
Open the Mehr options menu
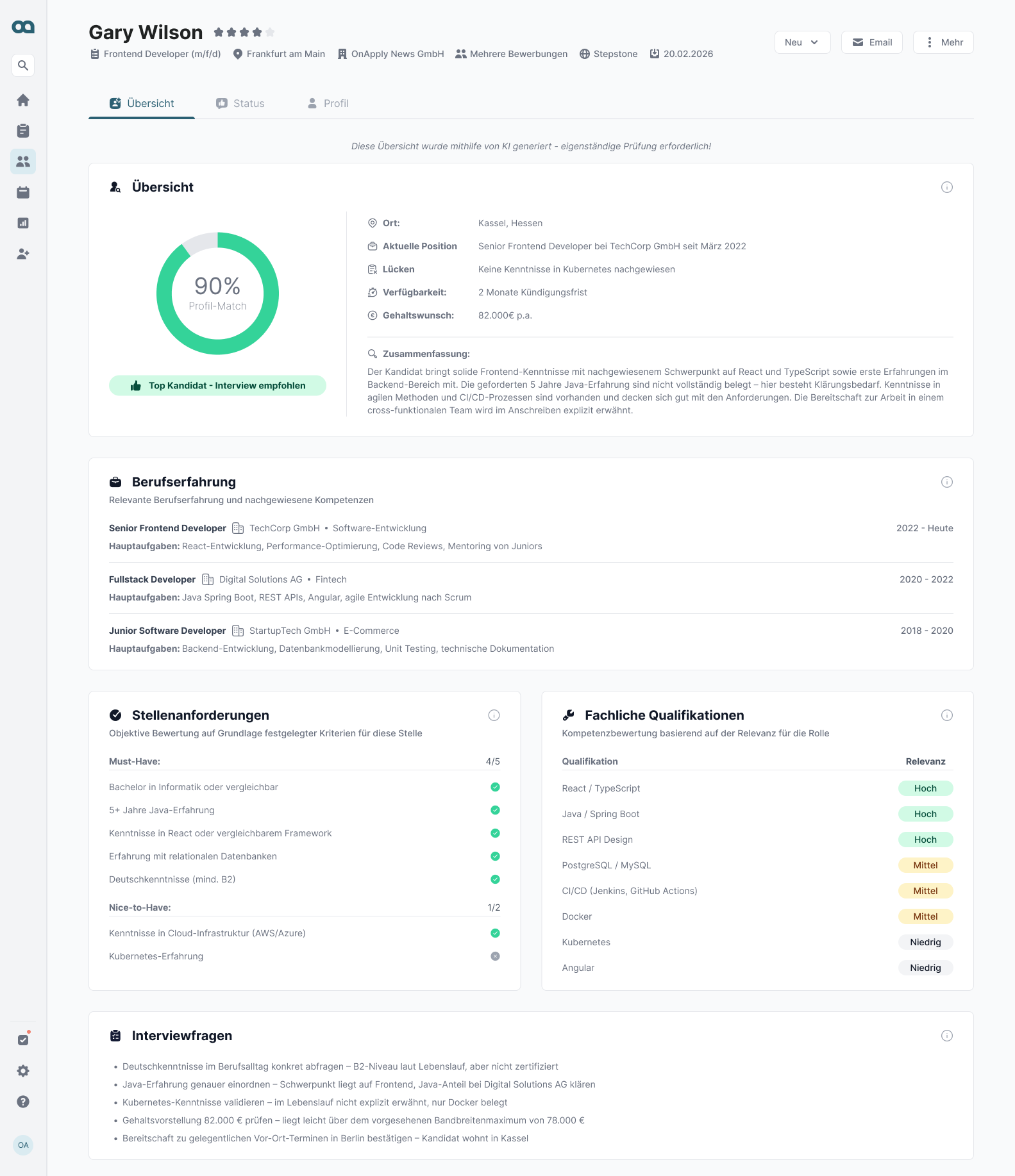point(943,42)
